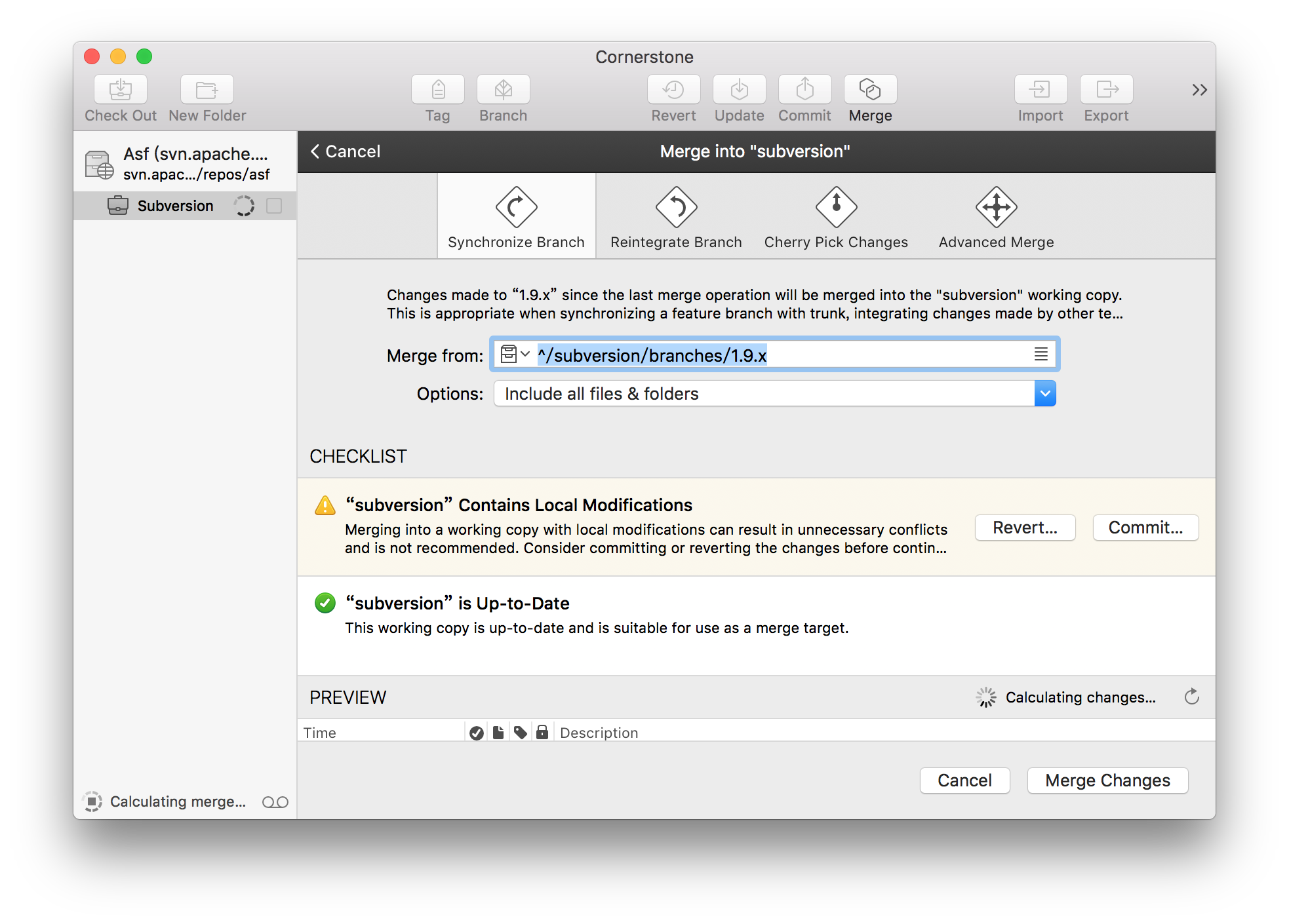Select the Check Out toolbar icon

[x=120, y=90]
